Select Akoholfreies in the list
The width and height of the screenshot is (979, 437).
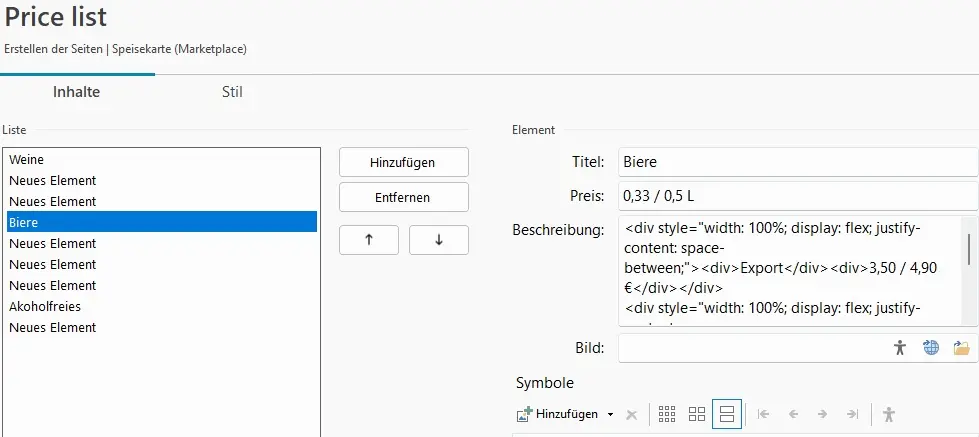coord(45,306)
